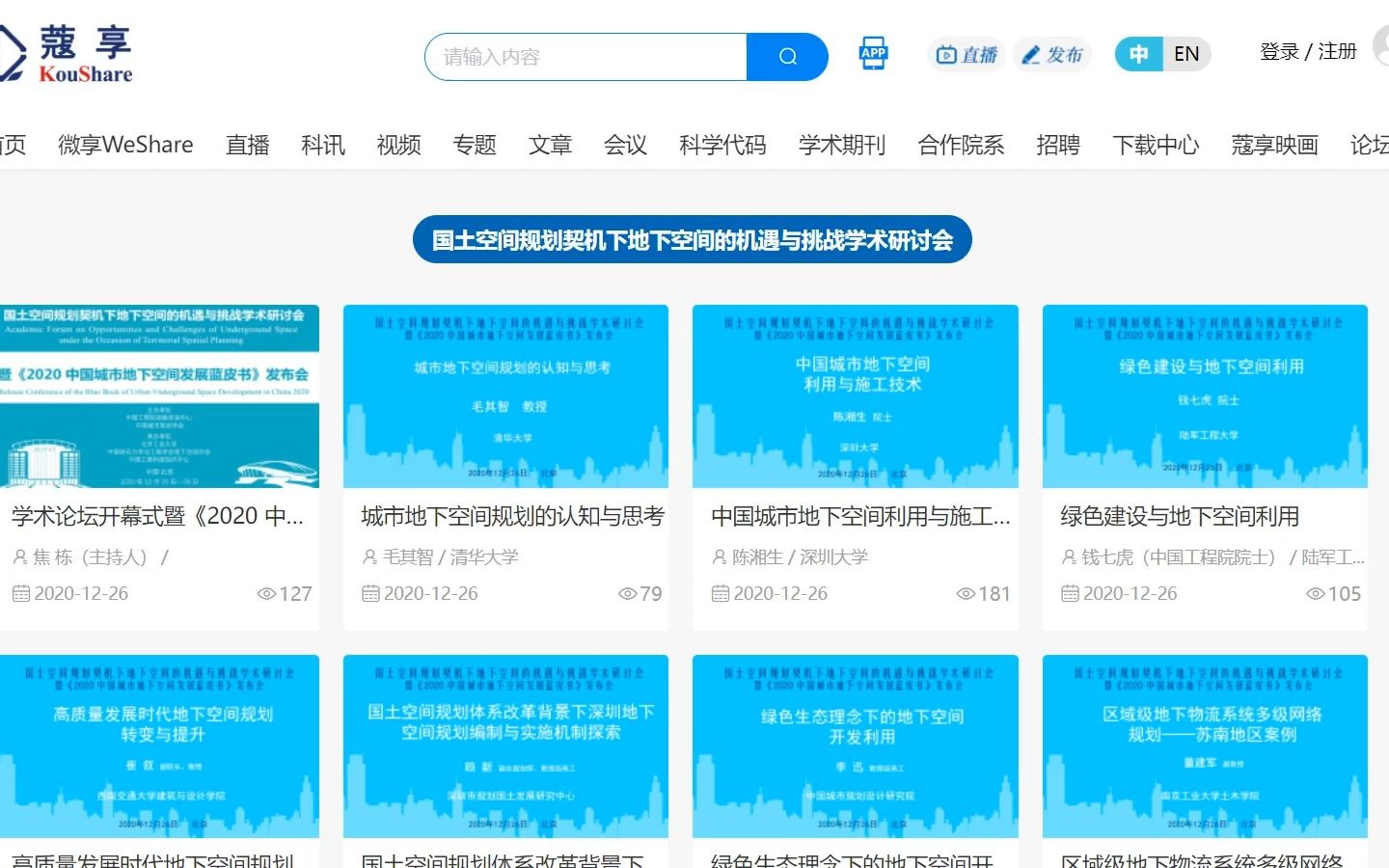Viewport: 1389px width, 868px height.
Task: Open the 直播 live broadcast button
Action: coord(967,55)
